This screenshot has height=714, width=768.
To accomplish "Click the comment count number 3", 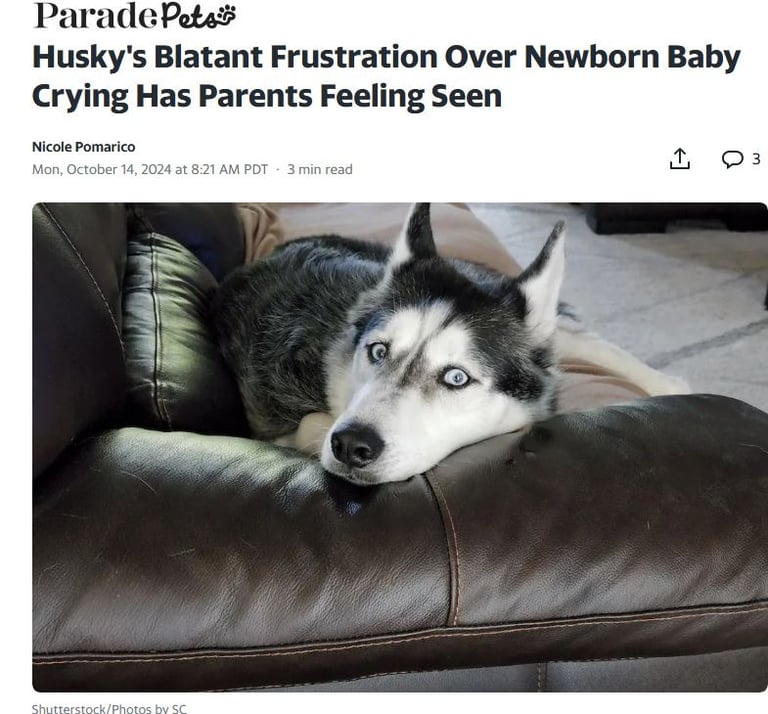I will [x=756, y=159].
